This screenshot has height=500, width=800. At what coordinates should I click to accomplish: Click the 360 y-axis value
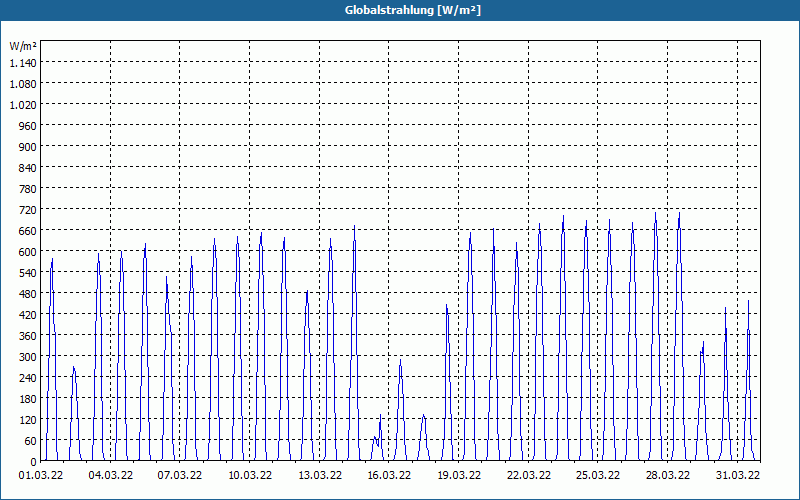tap(28, 336)
